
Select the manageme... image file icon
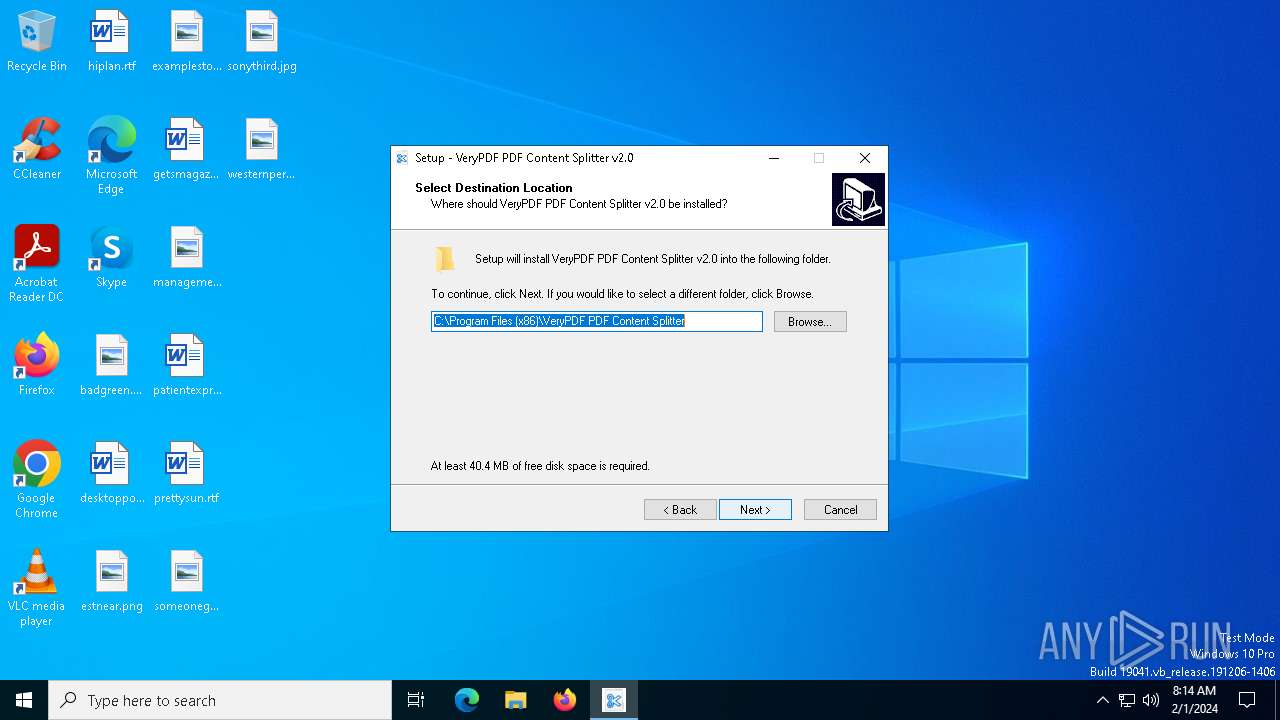tap(187, 258)
